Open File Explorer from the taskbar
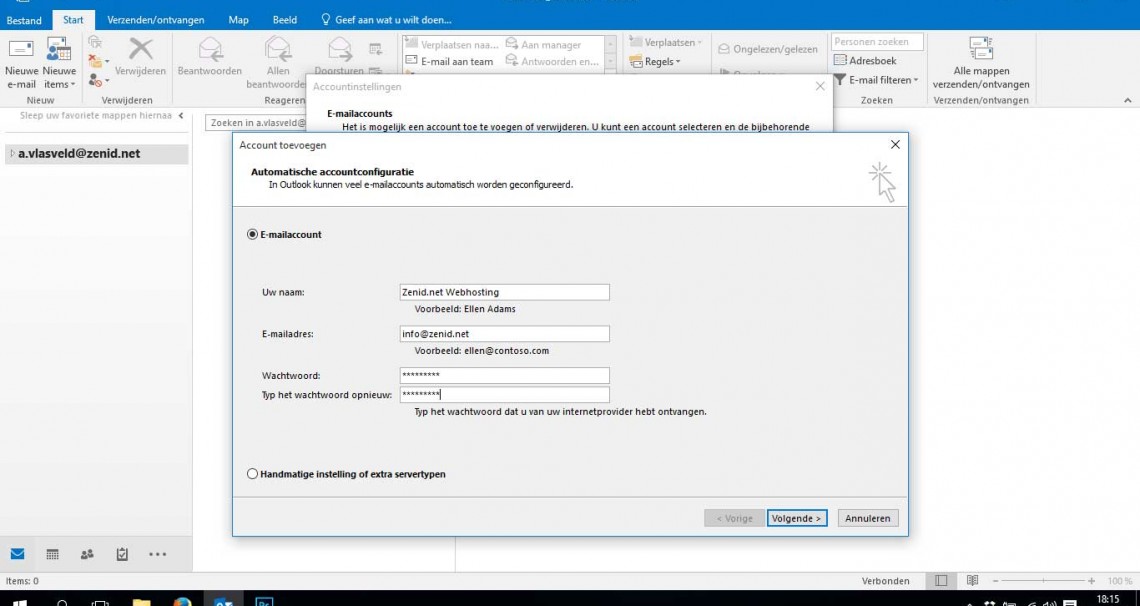The image size is (1140, 606). (141, 602)
